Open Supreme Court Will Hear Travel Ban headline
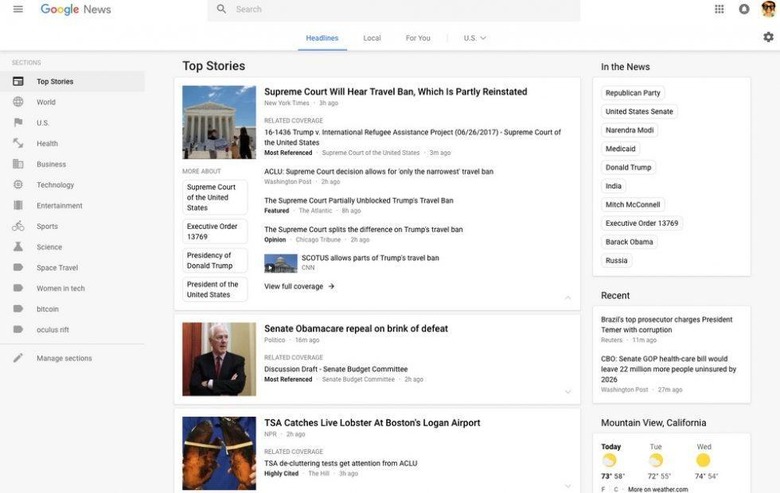Image resolution: width=780 pixels, height=493 pixels. (x=395, y=92)
